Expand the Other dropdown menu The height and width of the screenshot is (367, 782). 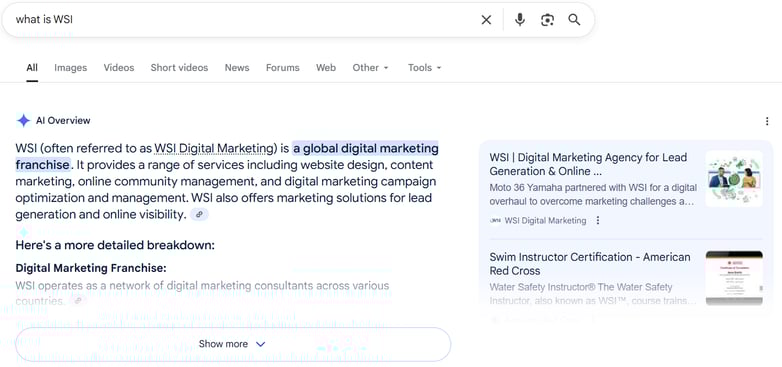[370, 68]
